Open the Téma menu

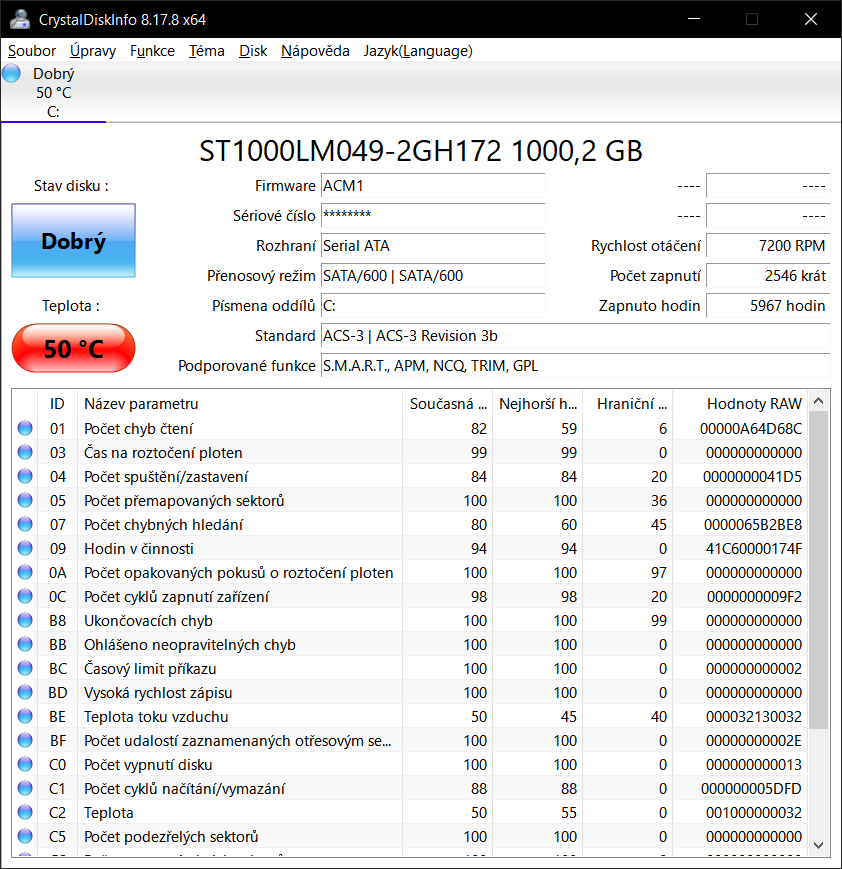click(x=206, y=51)
